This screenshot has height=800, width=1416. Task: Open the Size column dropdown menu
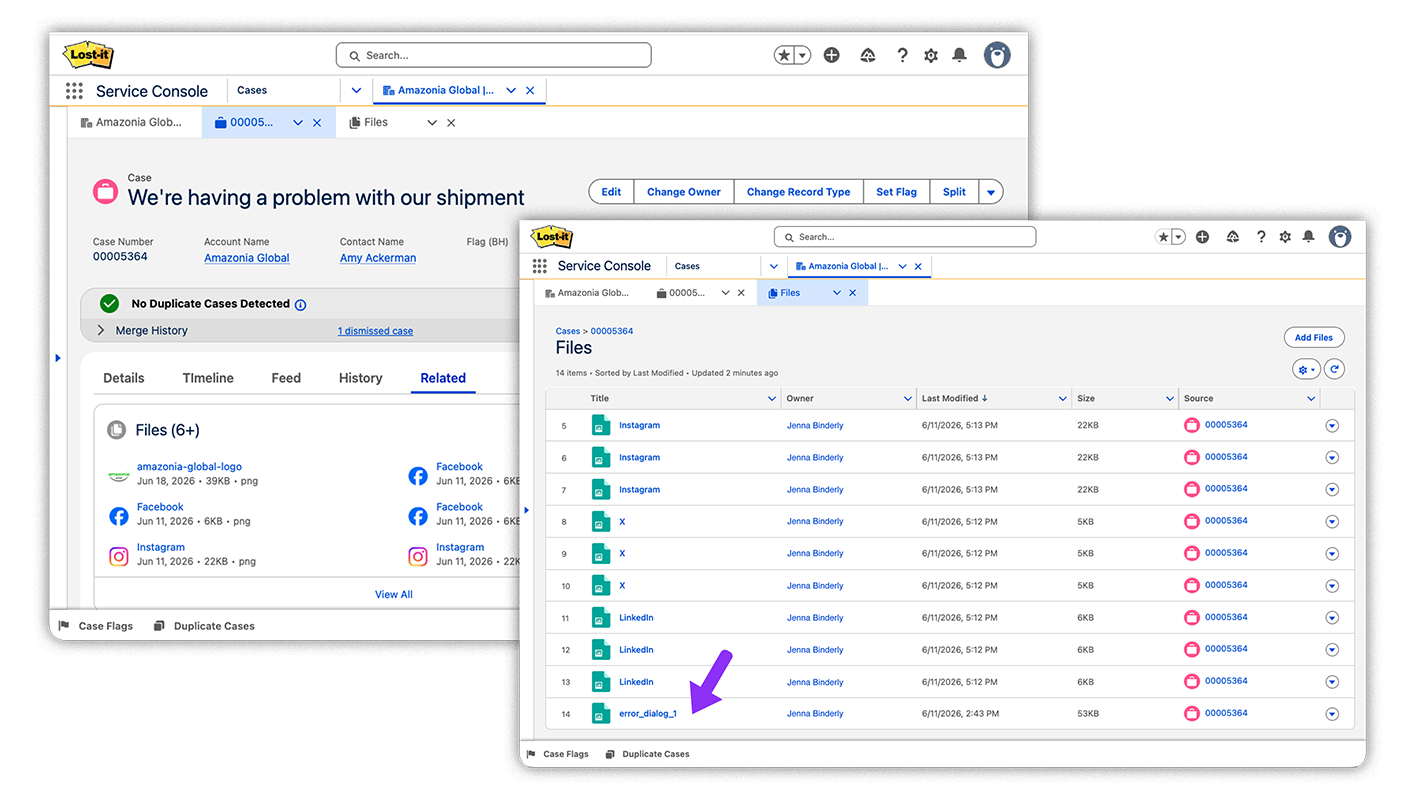coord(1170,398)
